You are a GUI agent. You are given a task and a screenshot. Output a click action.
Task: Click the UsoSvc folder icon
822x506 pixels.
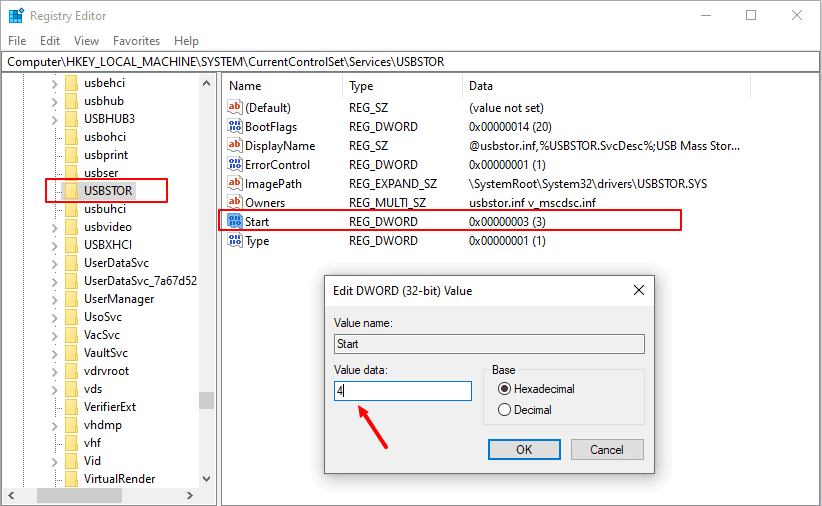pos(71,317)
